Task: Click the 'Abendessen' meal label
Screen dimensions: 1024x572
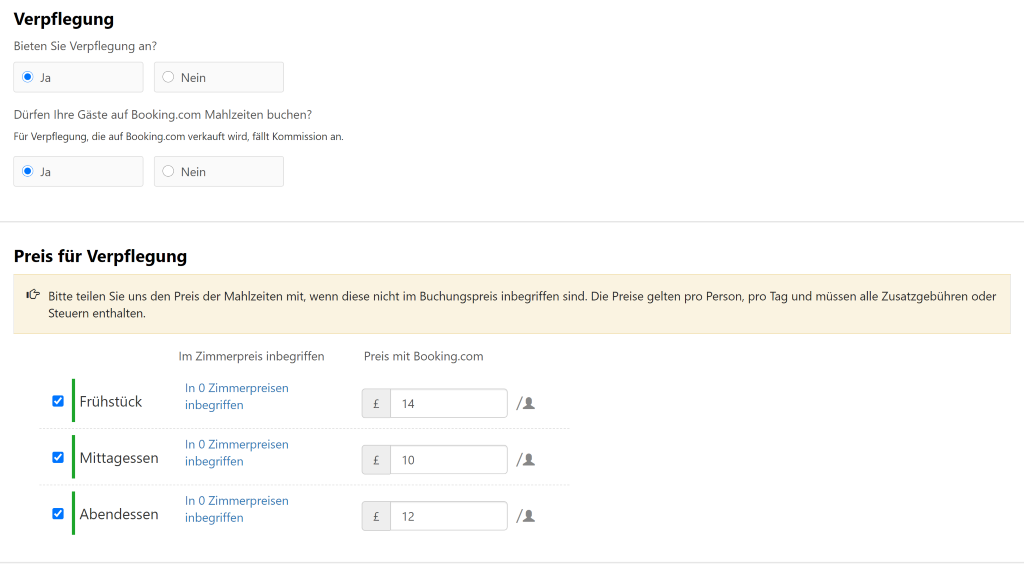Action: [x=119, y=514]
